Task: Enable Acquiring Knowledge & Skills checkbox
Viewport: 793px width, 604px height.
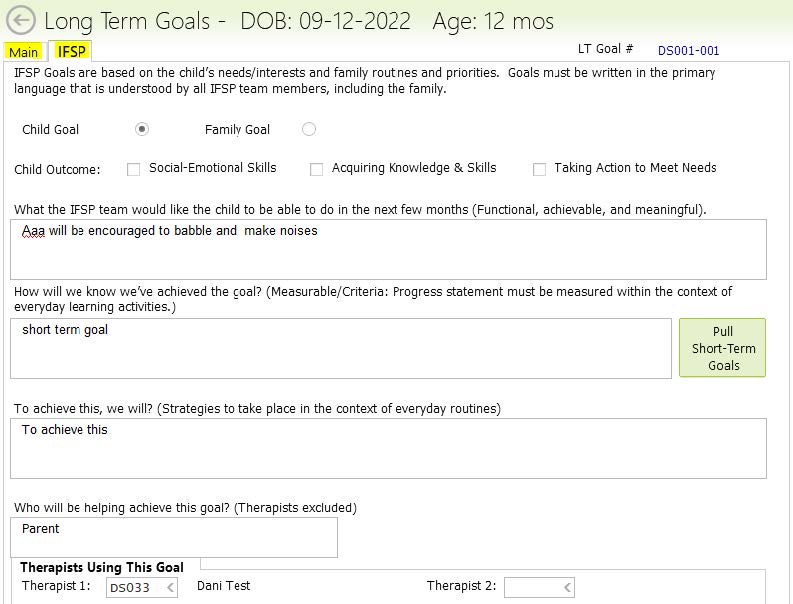Action: pos(317,169)
